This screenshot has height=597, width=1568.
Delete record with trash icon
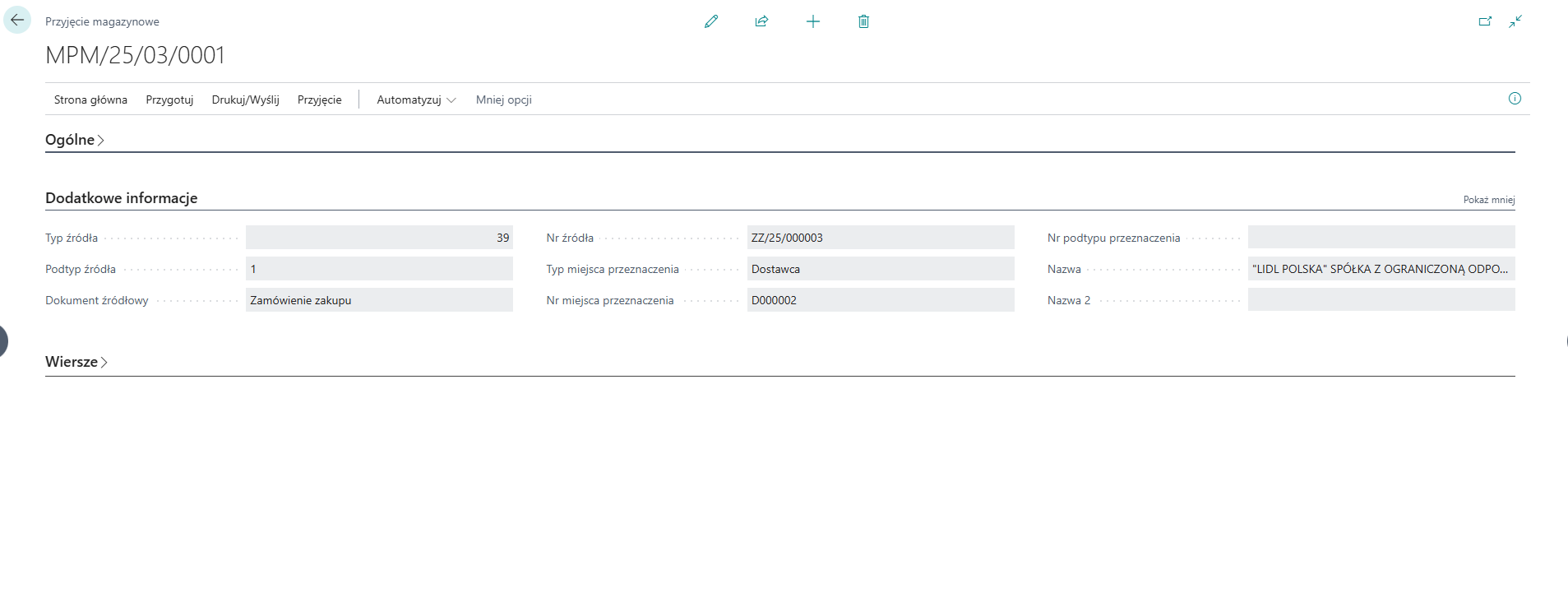[x=863, y=21]
